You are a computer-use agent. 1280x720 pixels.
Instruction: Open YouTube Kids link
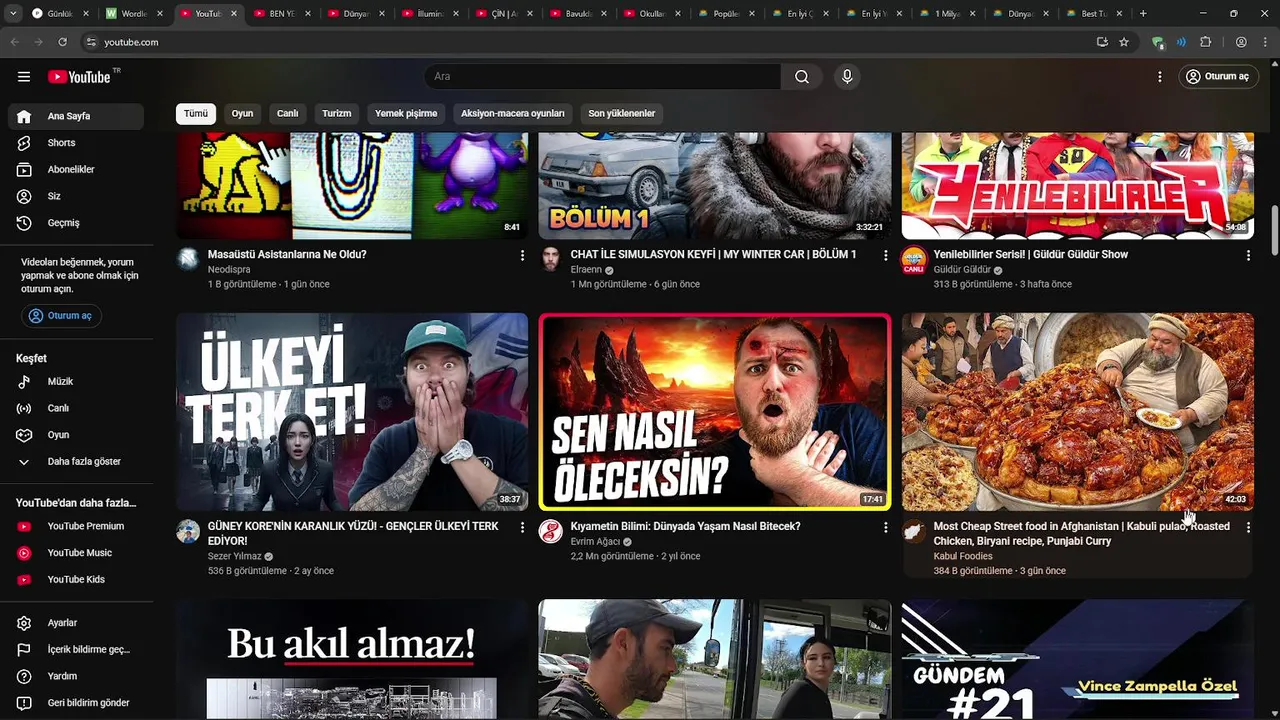76,580
